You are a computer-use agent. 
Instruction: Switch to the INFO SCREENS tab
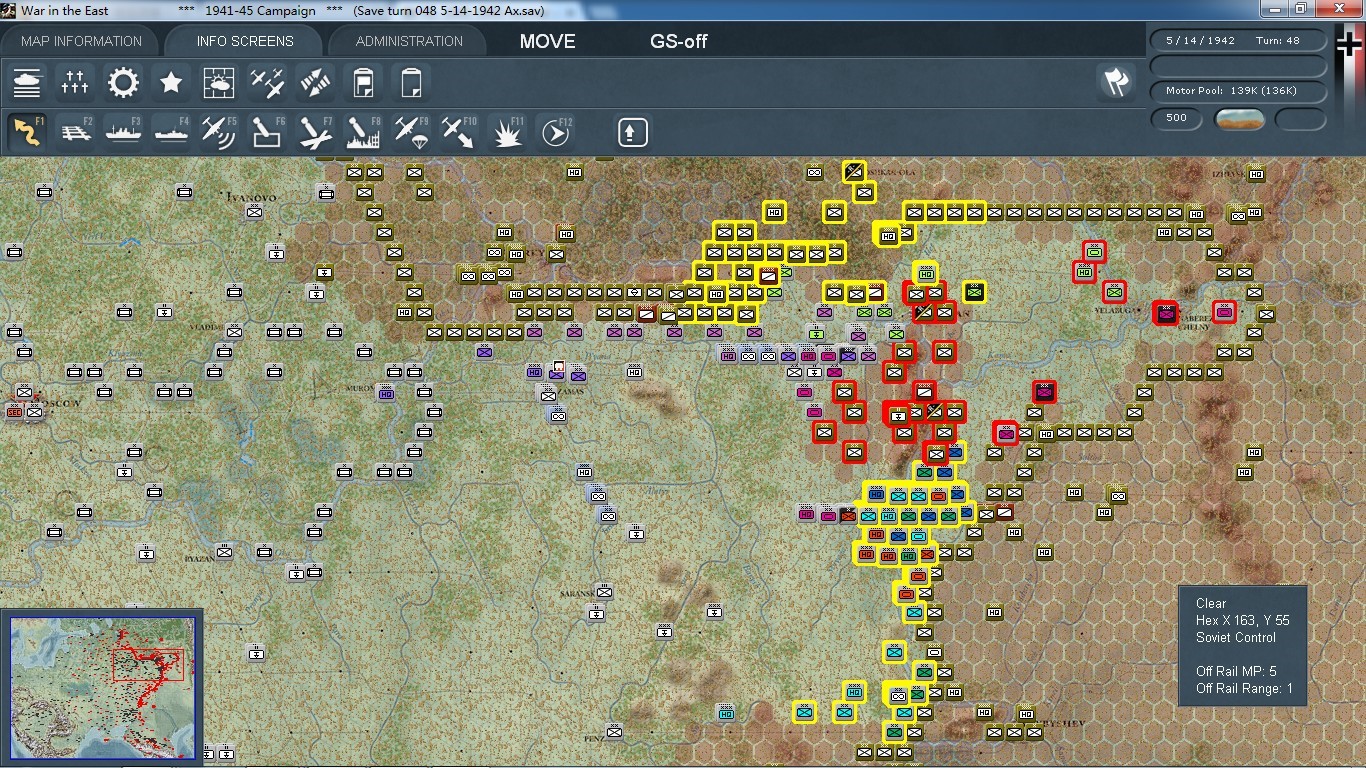coord(245,41)
